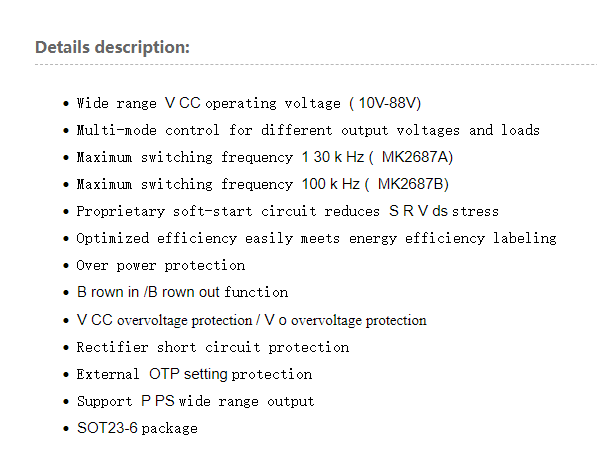Viewport: 597px width, 463px height.
Task: Click the '130 k Hz' value
Action: point(333,157)
